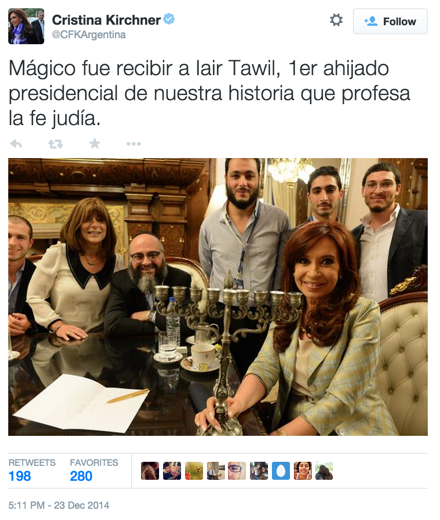View the 198 retweets list
This screenshot has width=440, height=520.
pos(32,471)
